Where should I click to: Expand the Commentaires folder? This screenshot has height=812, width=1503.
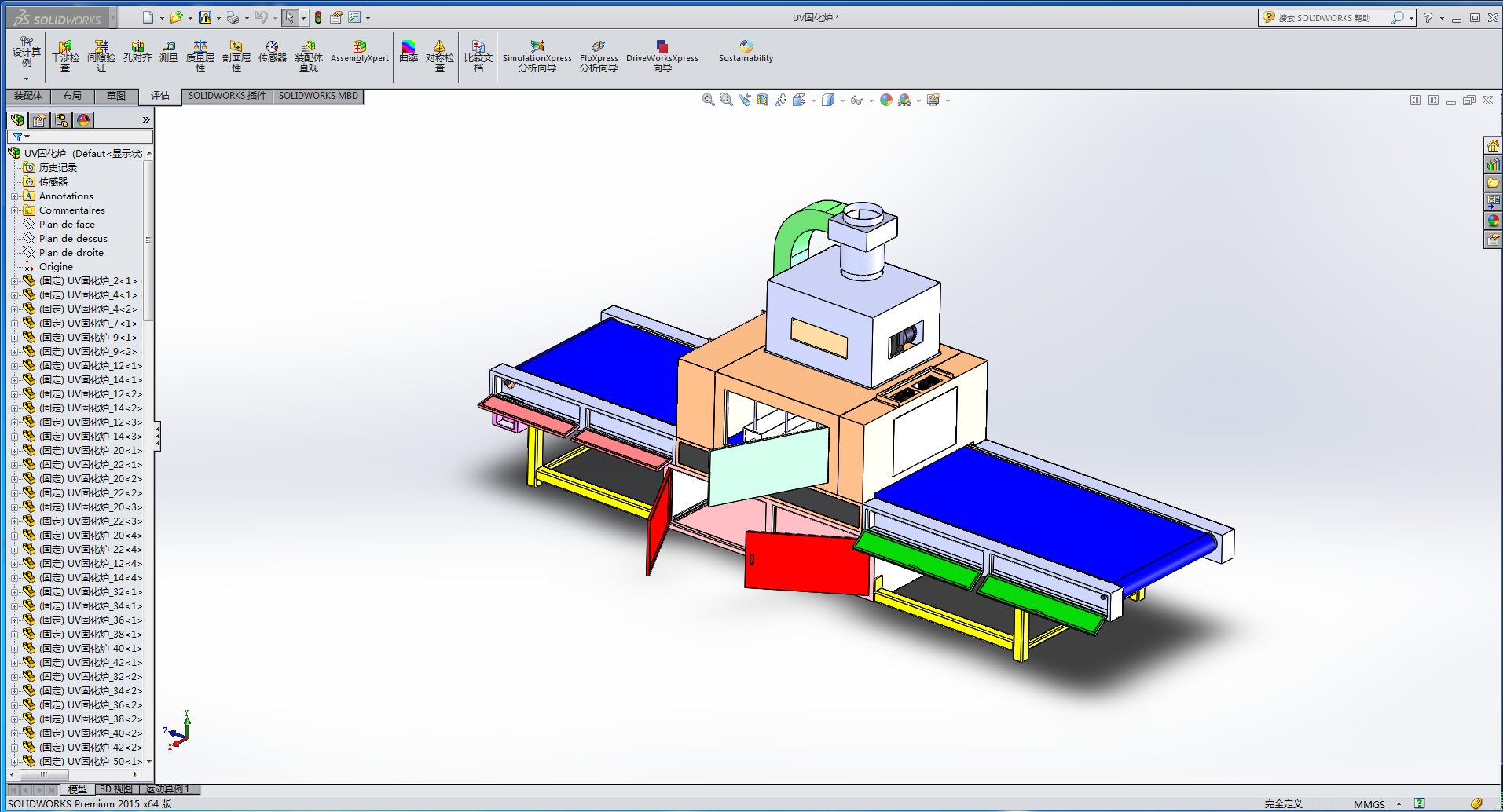click(x=14, y=210)
